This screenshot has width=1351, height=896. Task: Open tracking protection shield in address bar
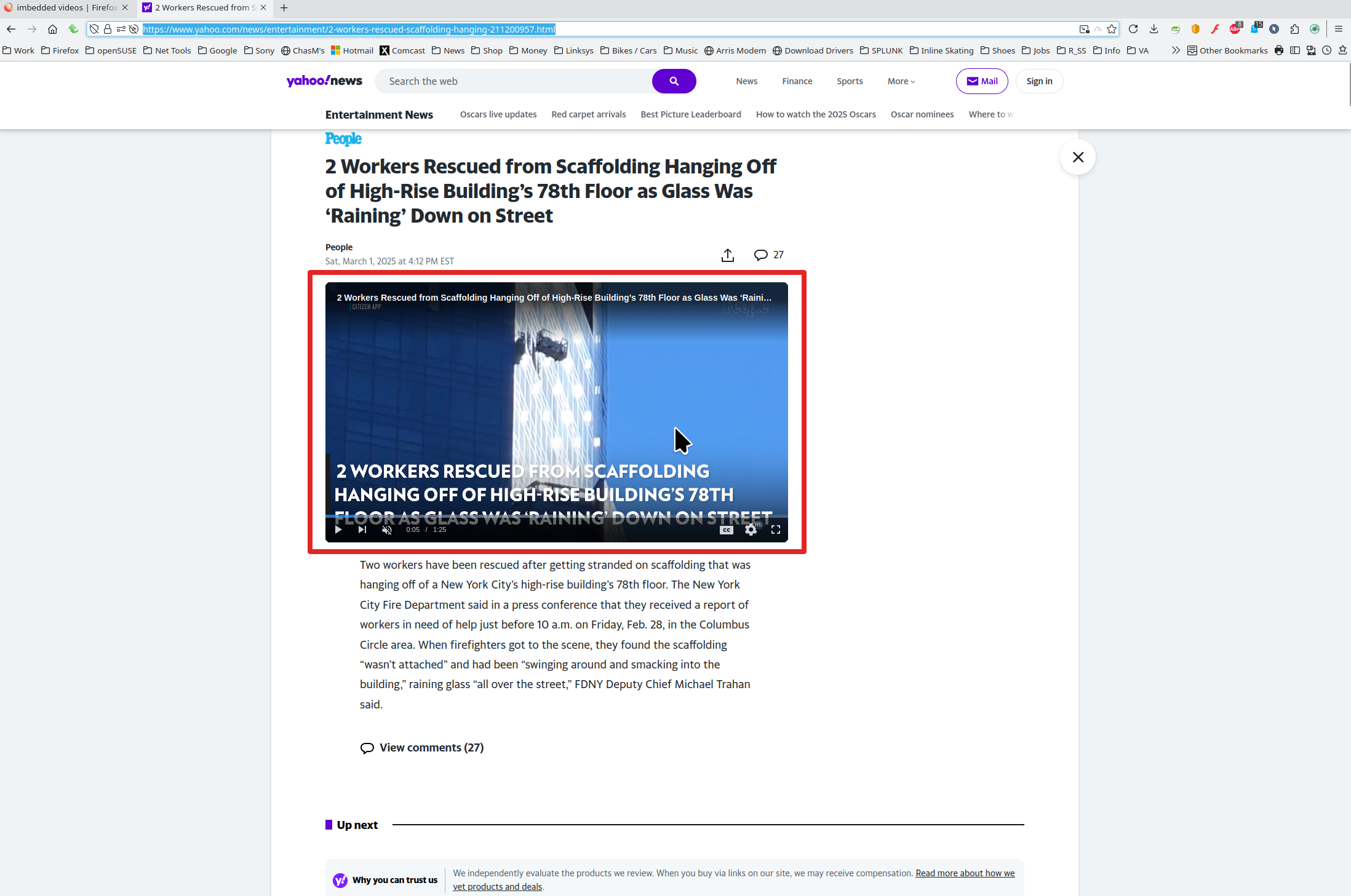point(94,29)
